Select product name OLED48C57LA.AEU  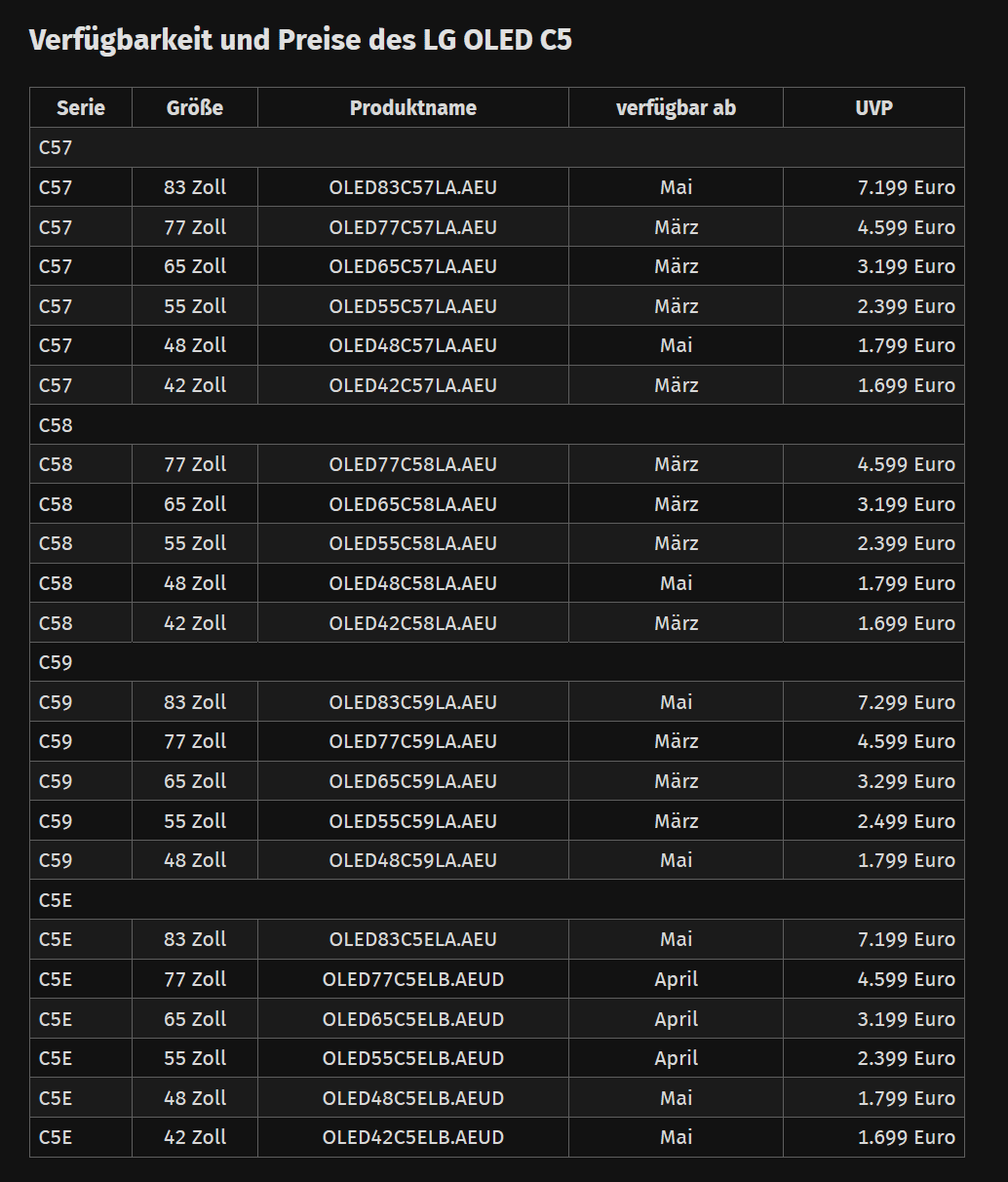(413, 345)
